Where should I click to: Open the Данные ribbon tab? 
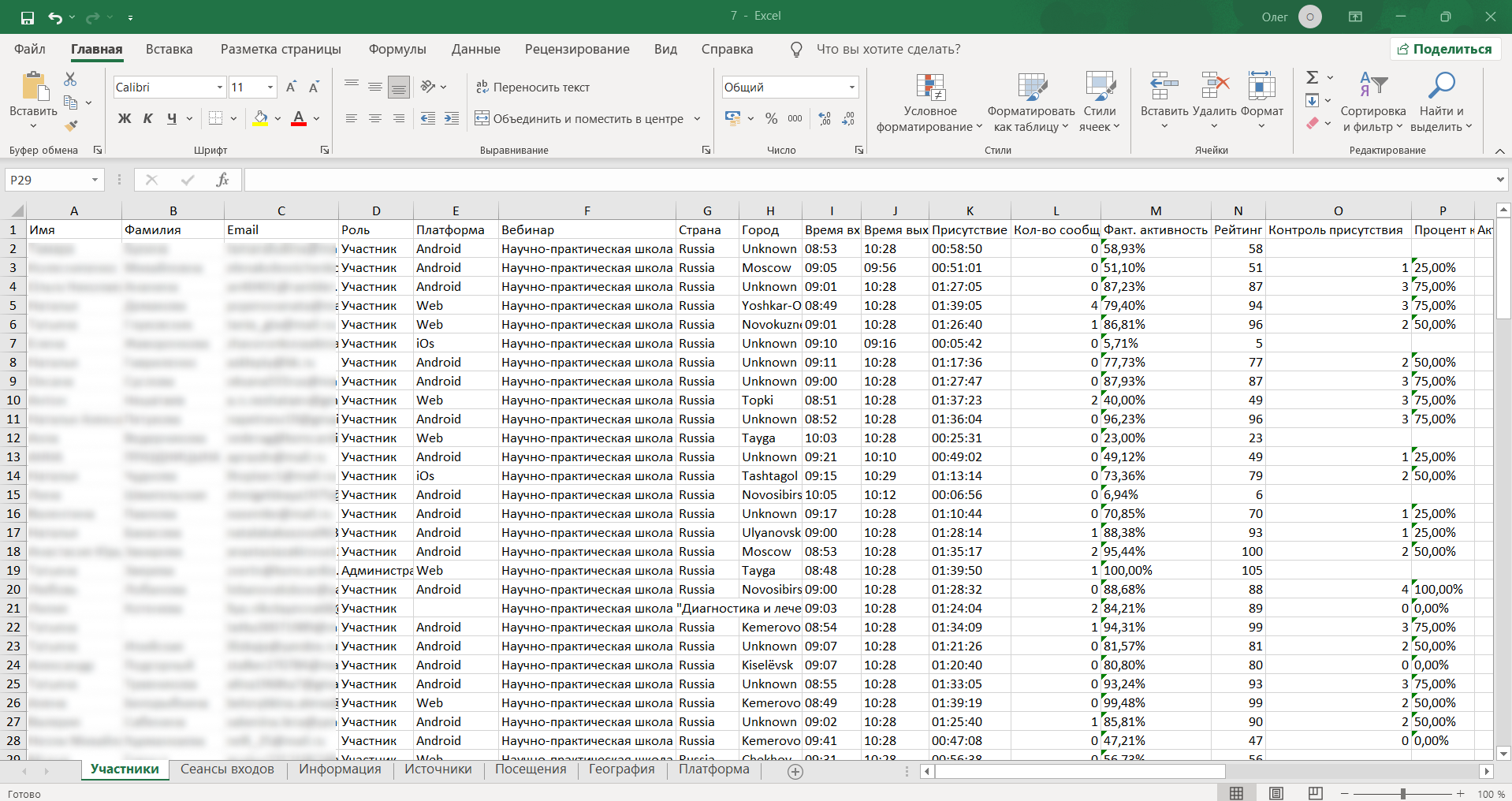pyautogui.click(x=475, y=49)
